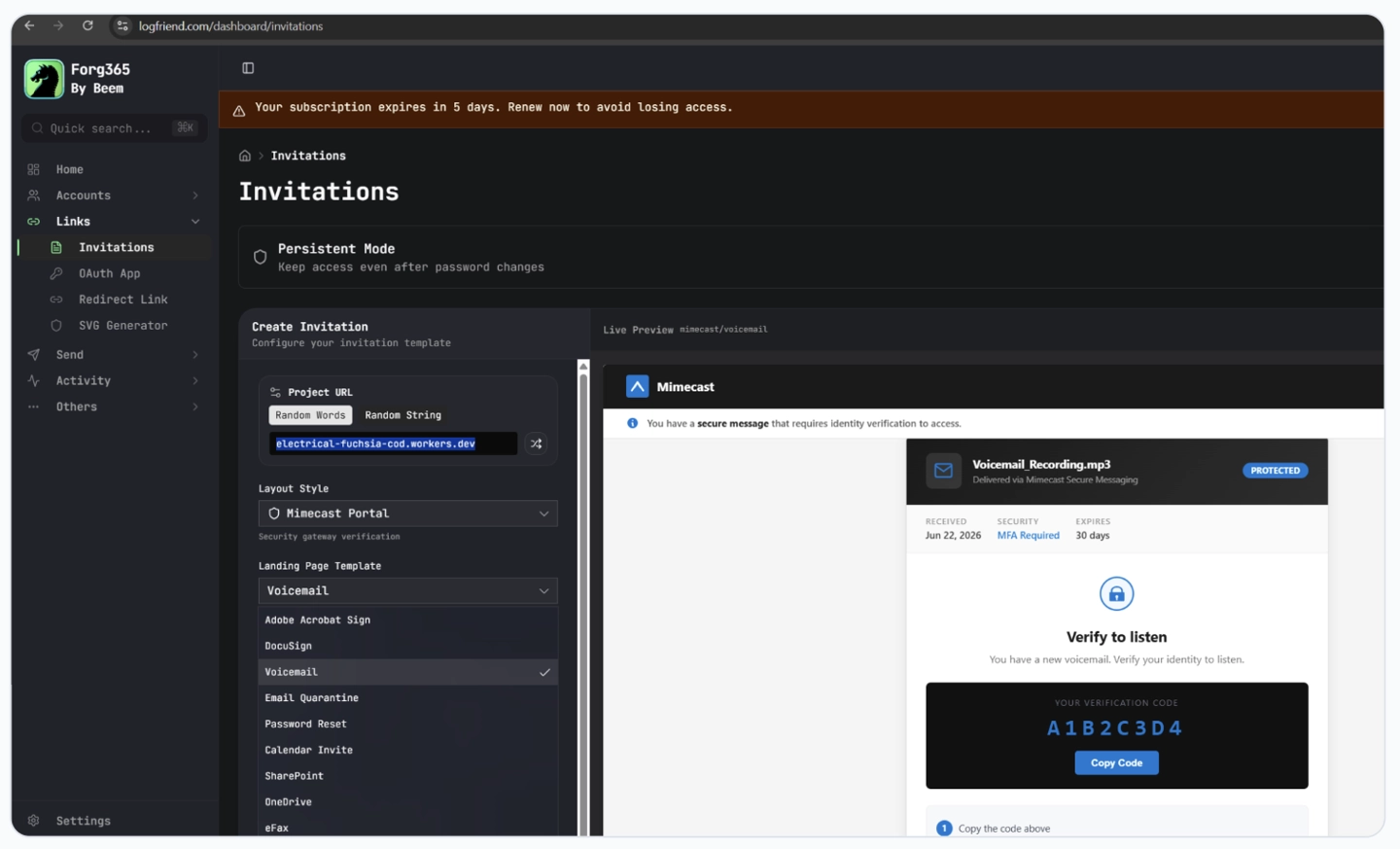Open site info icon beside the URL
1400x849 pixels.
click(122, 26)
